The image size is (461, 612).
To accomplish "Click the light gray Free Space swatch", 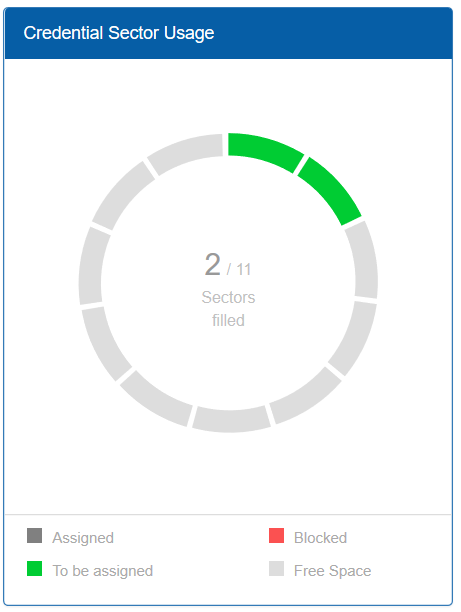I will (x=276, y=569).
